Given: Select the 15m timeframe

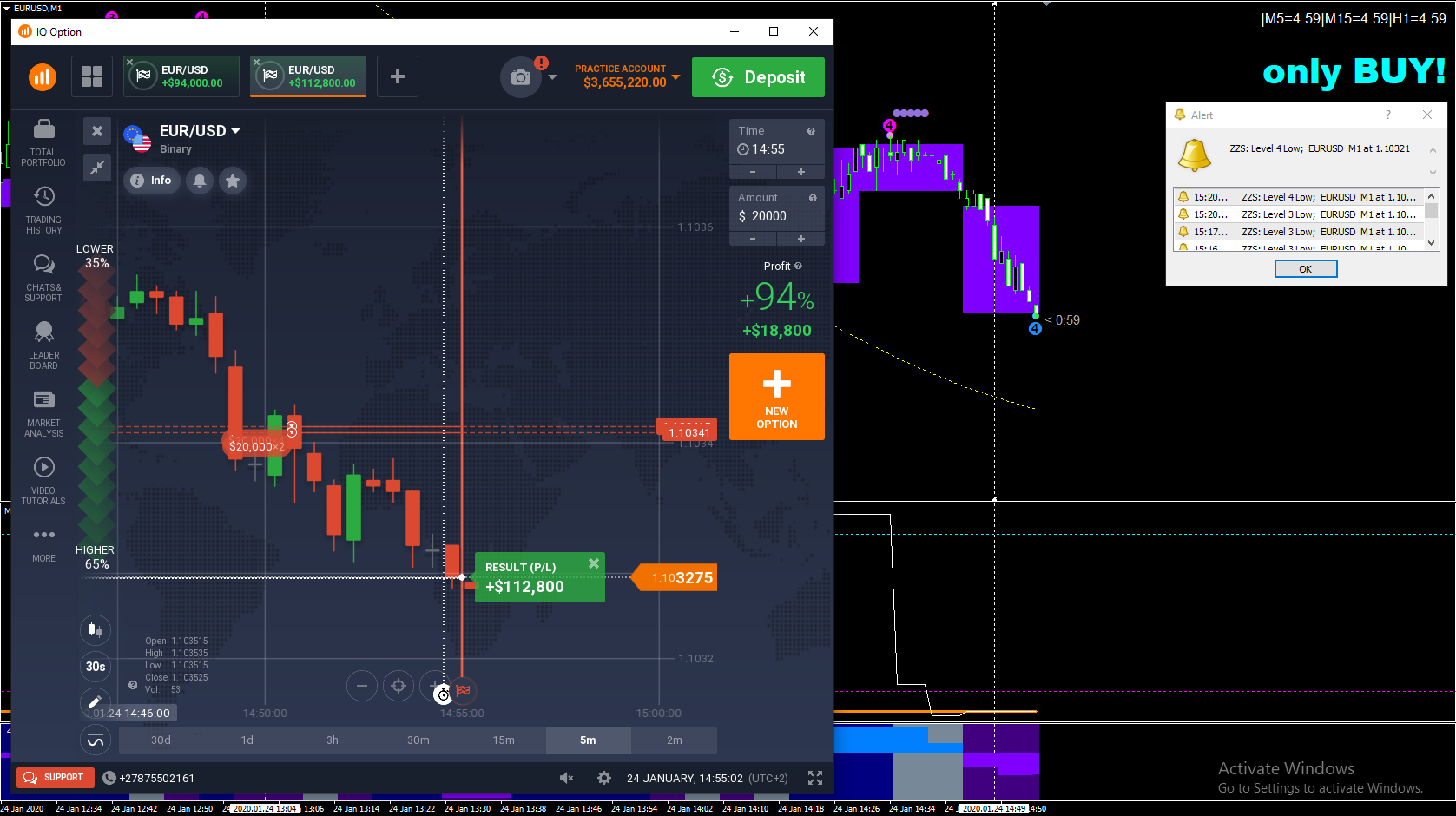Looking at the screenshot, I should click(504, 740).
